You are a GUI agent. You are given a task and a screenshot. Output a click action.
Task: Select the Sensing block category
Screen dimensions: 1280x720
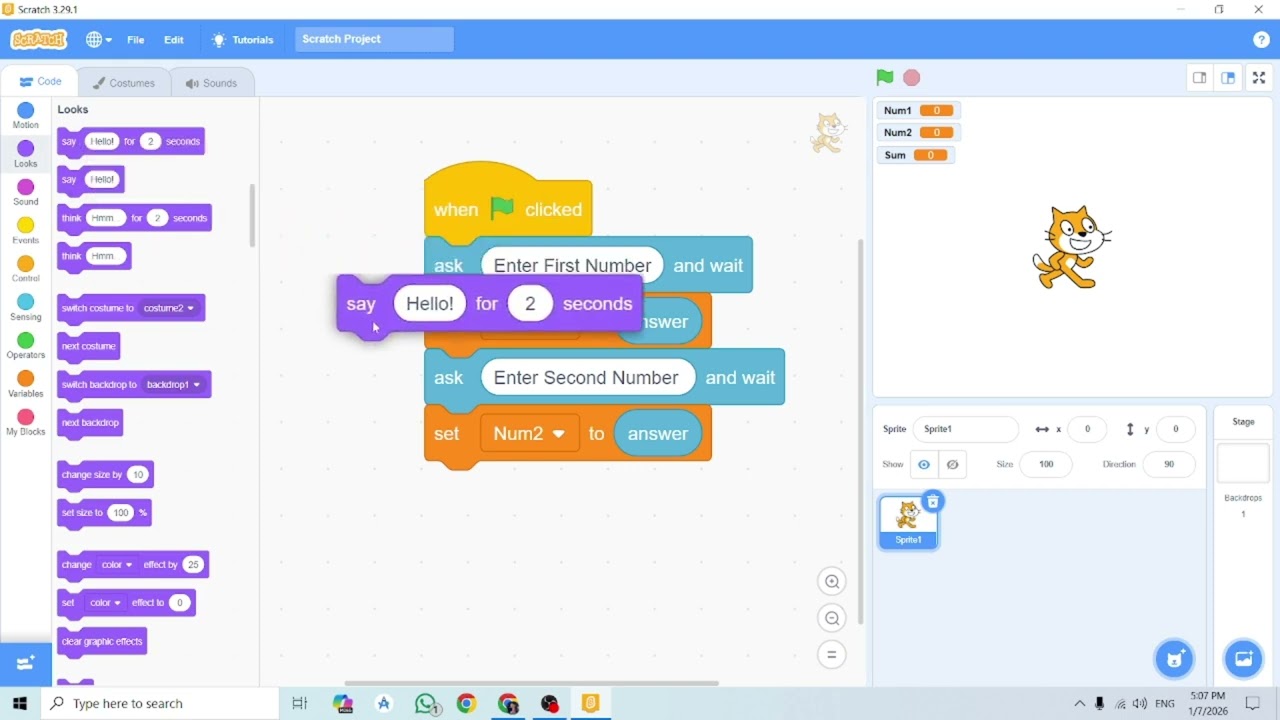pyautogui.click(x=26, y=308)
